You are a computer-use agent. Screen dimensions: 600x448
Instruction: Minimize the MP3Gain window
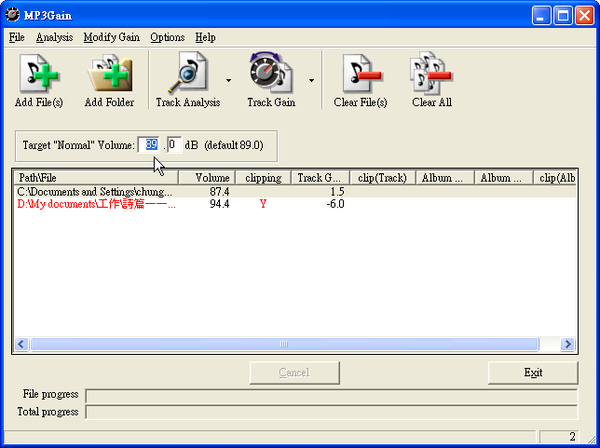click(541, 16)
